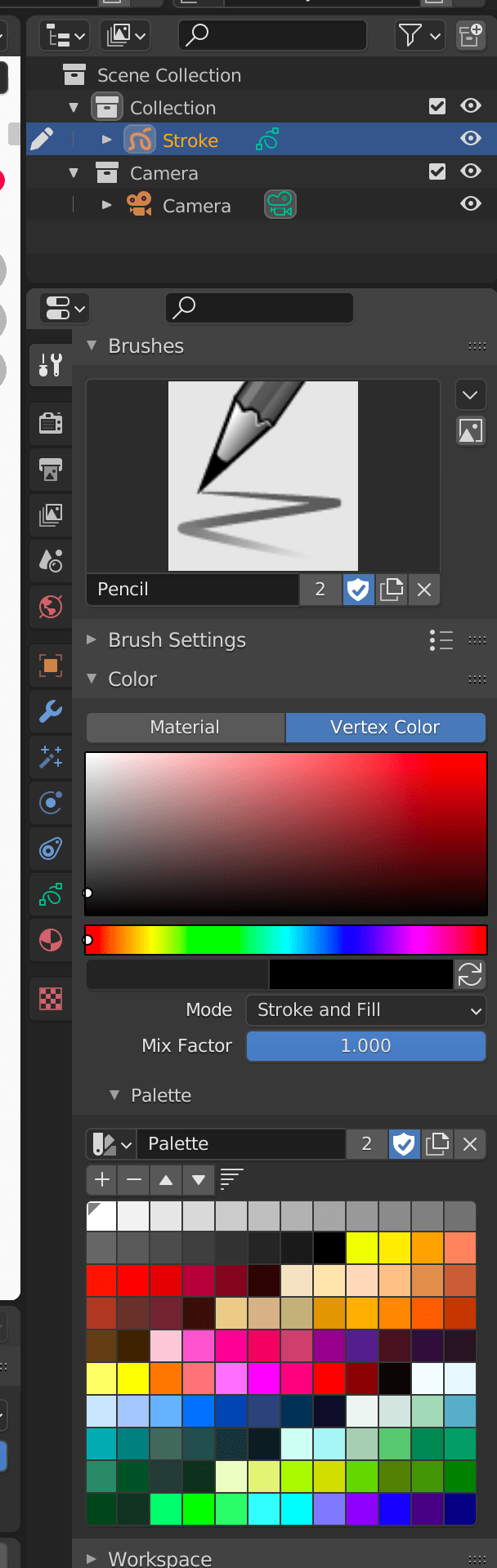Open the Mode dropdown showing Stroke and Fill
Screen dimensions: 497x1568
coord(365,1010)
